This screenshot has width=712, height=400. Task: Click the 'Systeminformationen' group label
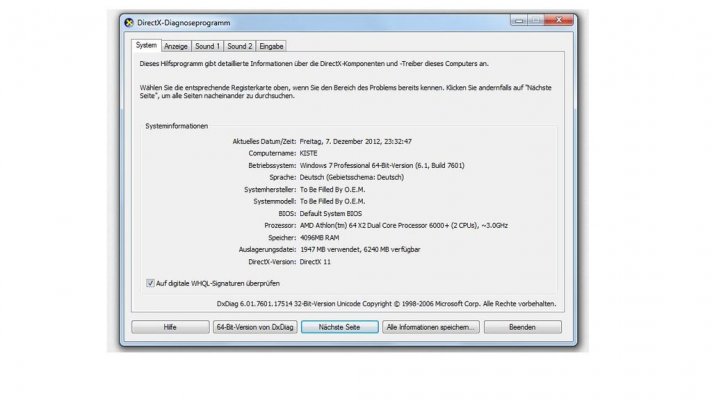[177, 126]
